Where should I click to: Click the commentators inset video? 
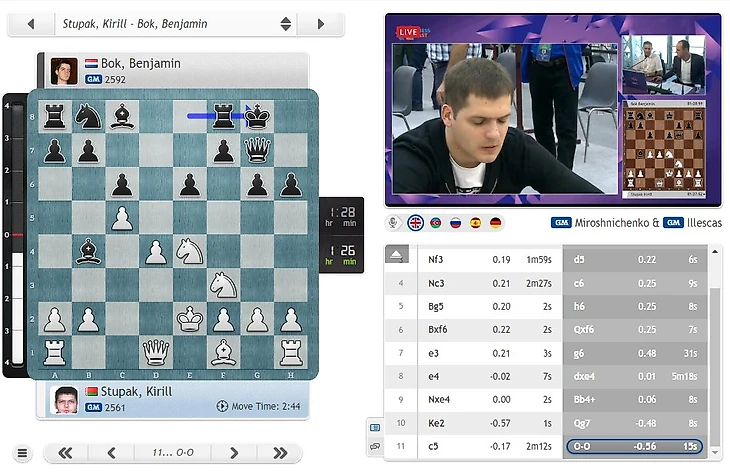click(x=663, y=64)
